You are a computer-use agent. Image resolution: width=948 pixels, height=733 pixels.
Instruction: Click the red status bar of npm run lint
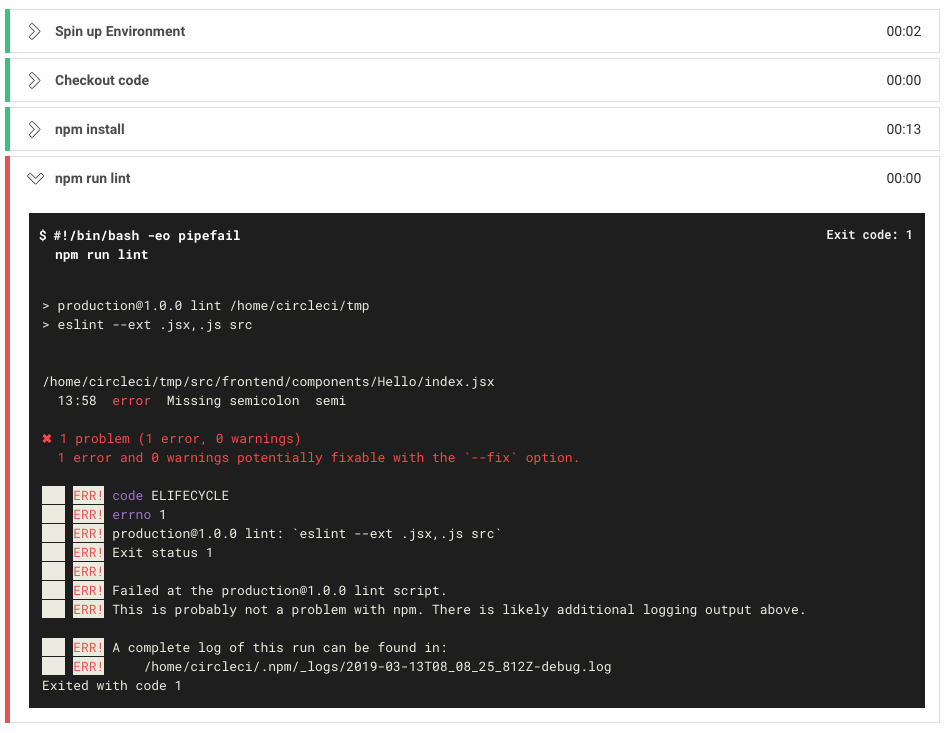click(7, 439)
